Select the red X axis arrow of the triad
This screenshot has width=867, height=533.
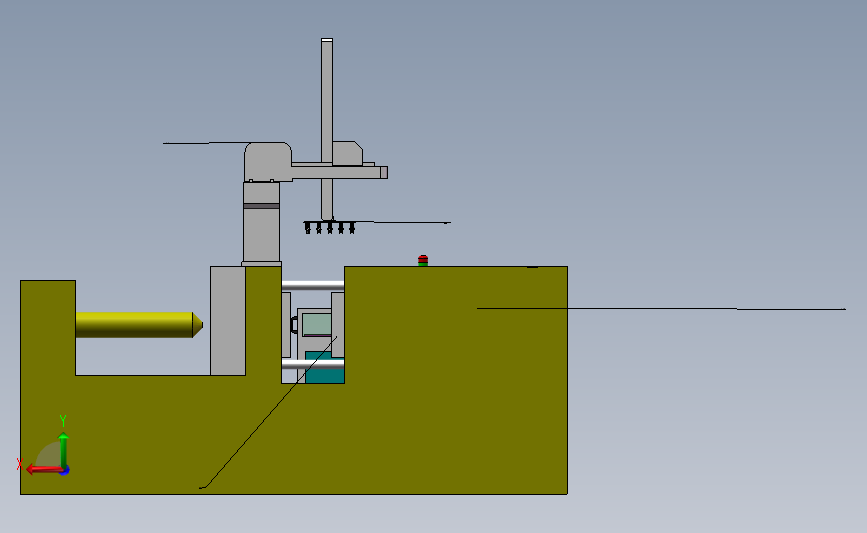44,469
